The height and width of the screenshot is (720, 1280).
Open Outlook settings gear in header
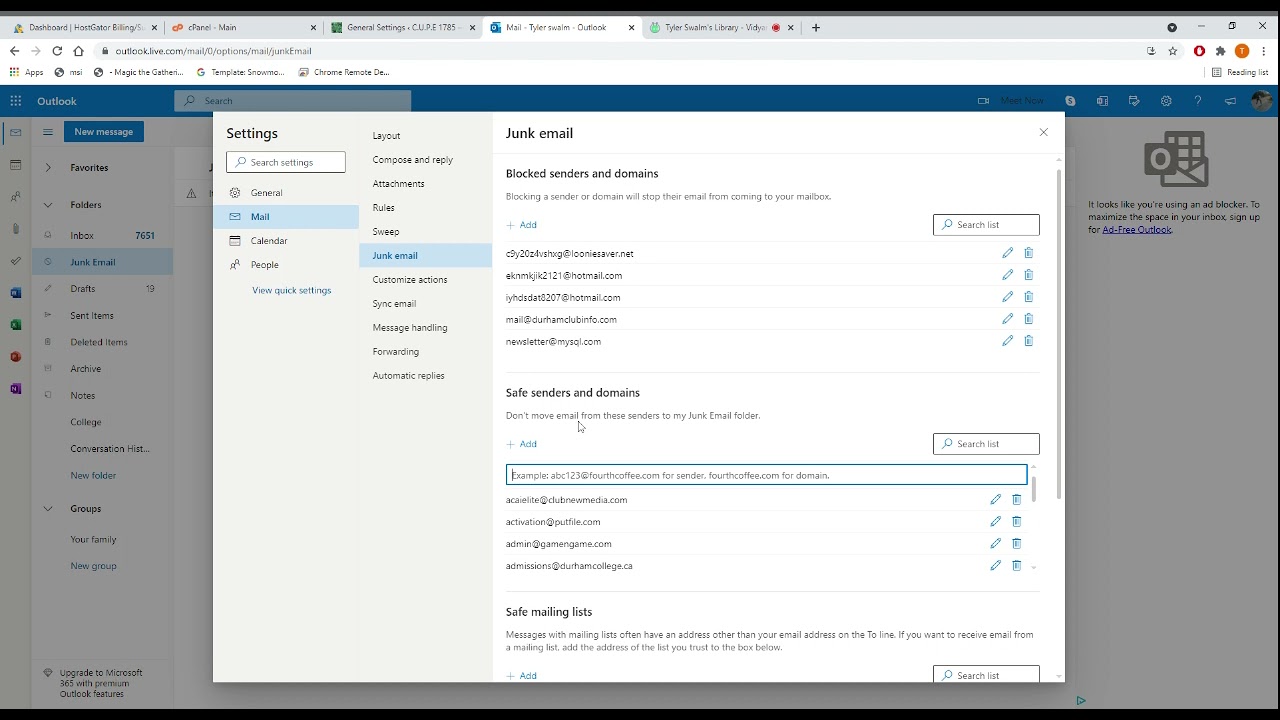coord(1166,100)
